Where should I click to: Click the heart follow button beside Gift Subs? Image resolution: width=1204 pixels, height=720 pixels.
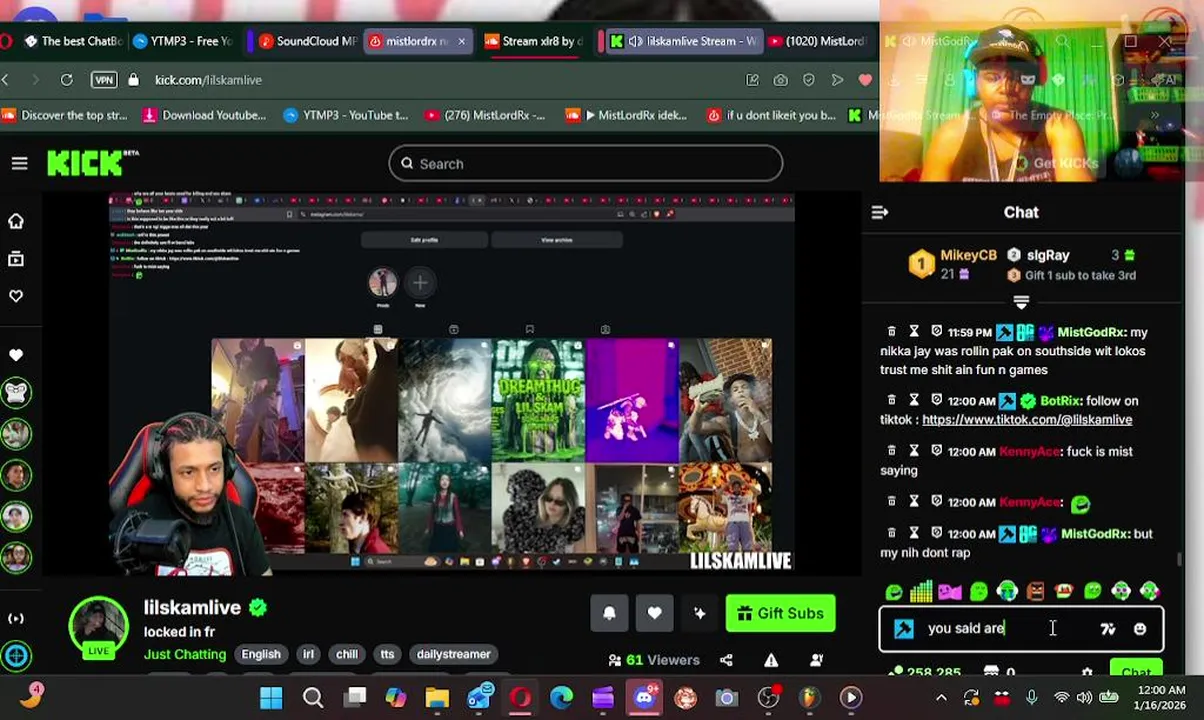pos(654,613)
